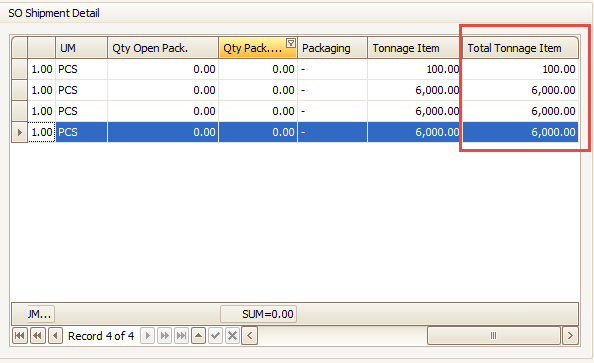Click the edit record up-arrow button
The image size is (594, 363).
point(199,336)
